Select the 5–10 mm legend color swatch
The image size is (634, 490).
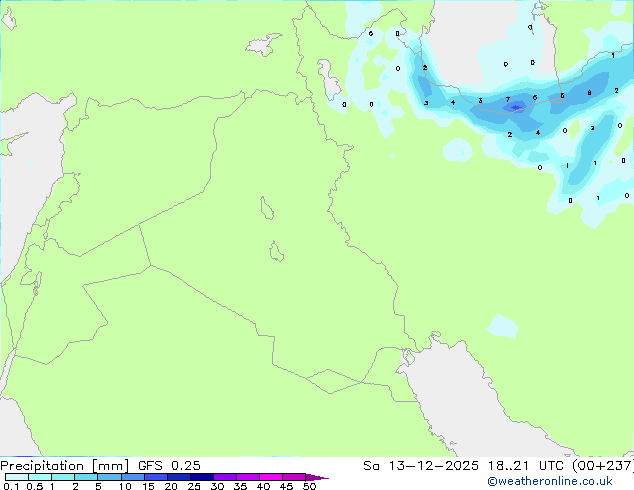pos(110,477)
